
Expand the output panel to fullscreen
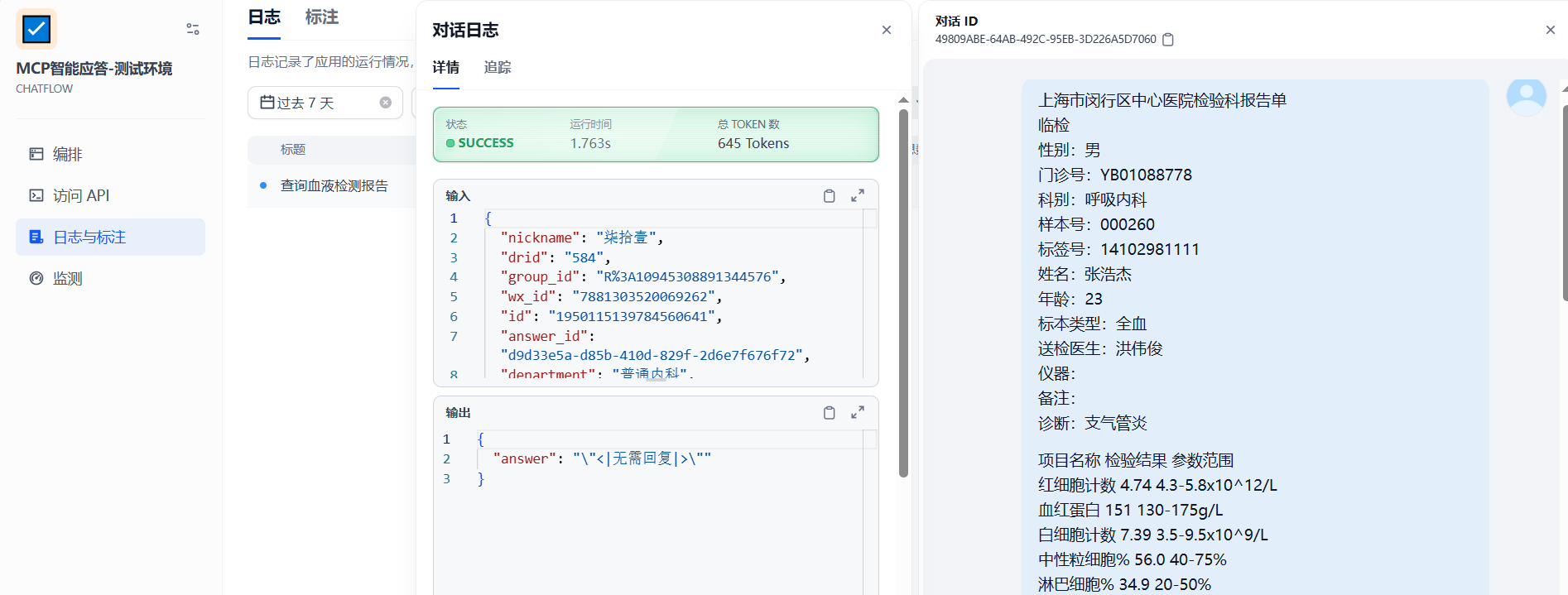tap(858, 413)
